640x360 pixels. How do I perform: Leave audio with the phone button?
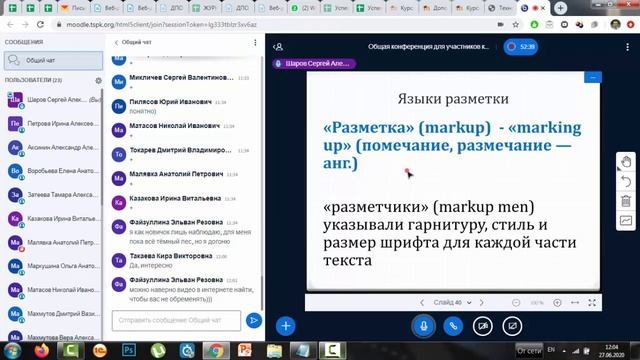[453, 326]
